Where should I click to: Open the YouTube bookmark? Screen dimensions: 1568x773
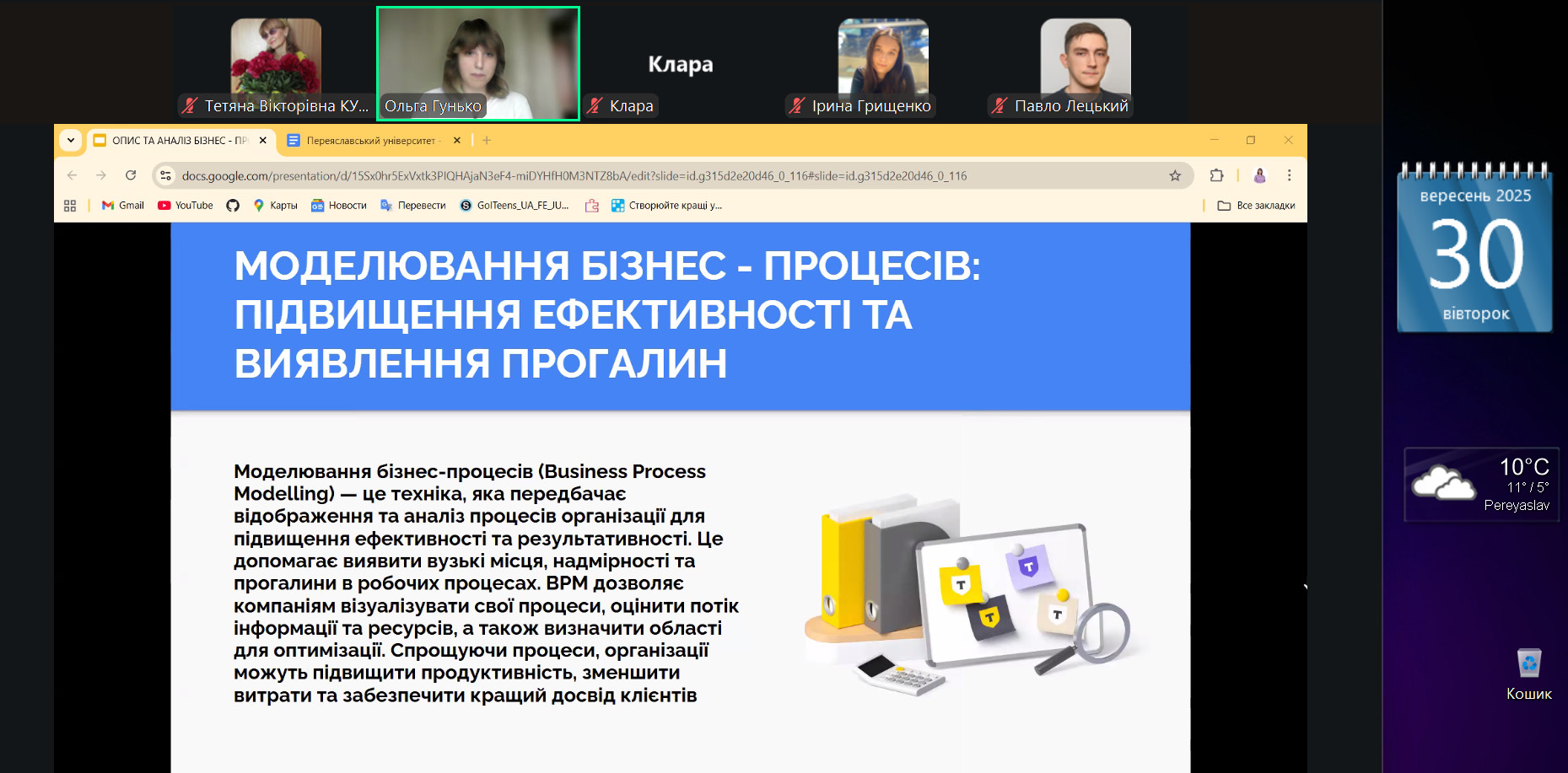pyautogui.click(x=186, y=206)
